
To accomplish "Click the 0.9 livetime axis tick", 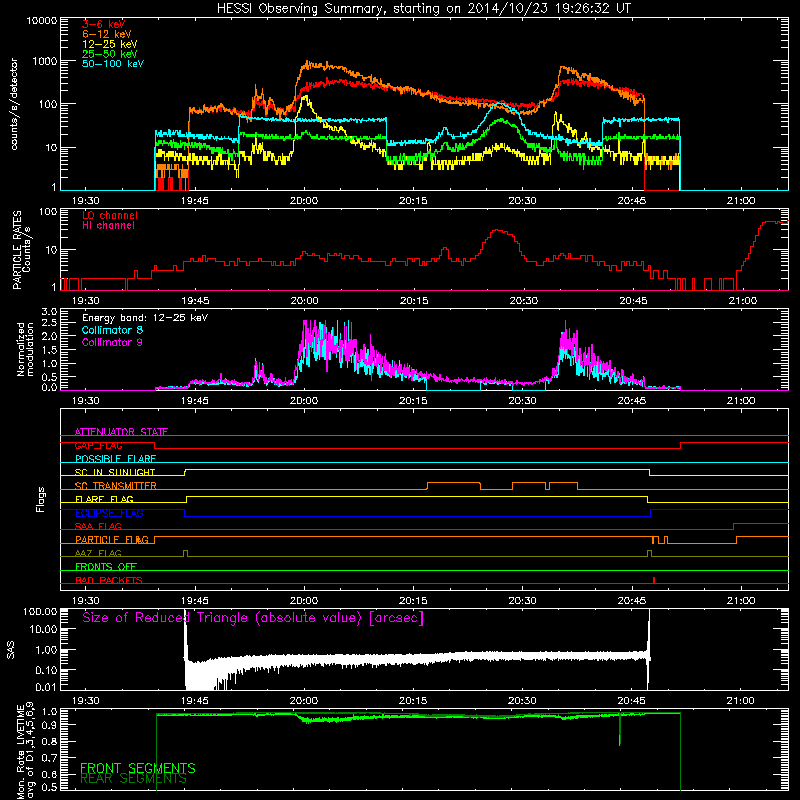I will (49, 724).
